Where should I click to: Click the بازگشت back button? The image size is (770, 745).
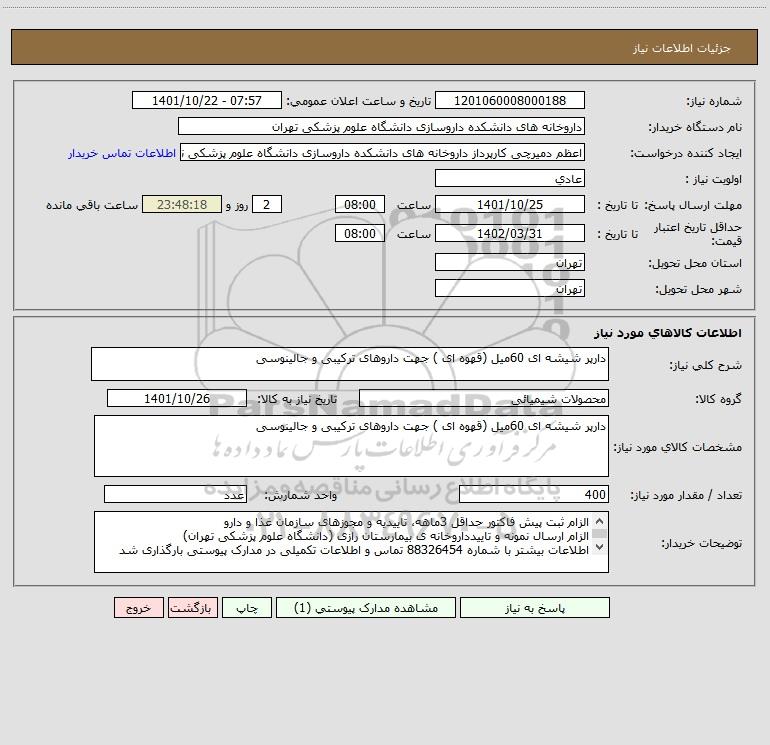191,608
